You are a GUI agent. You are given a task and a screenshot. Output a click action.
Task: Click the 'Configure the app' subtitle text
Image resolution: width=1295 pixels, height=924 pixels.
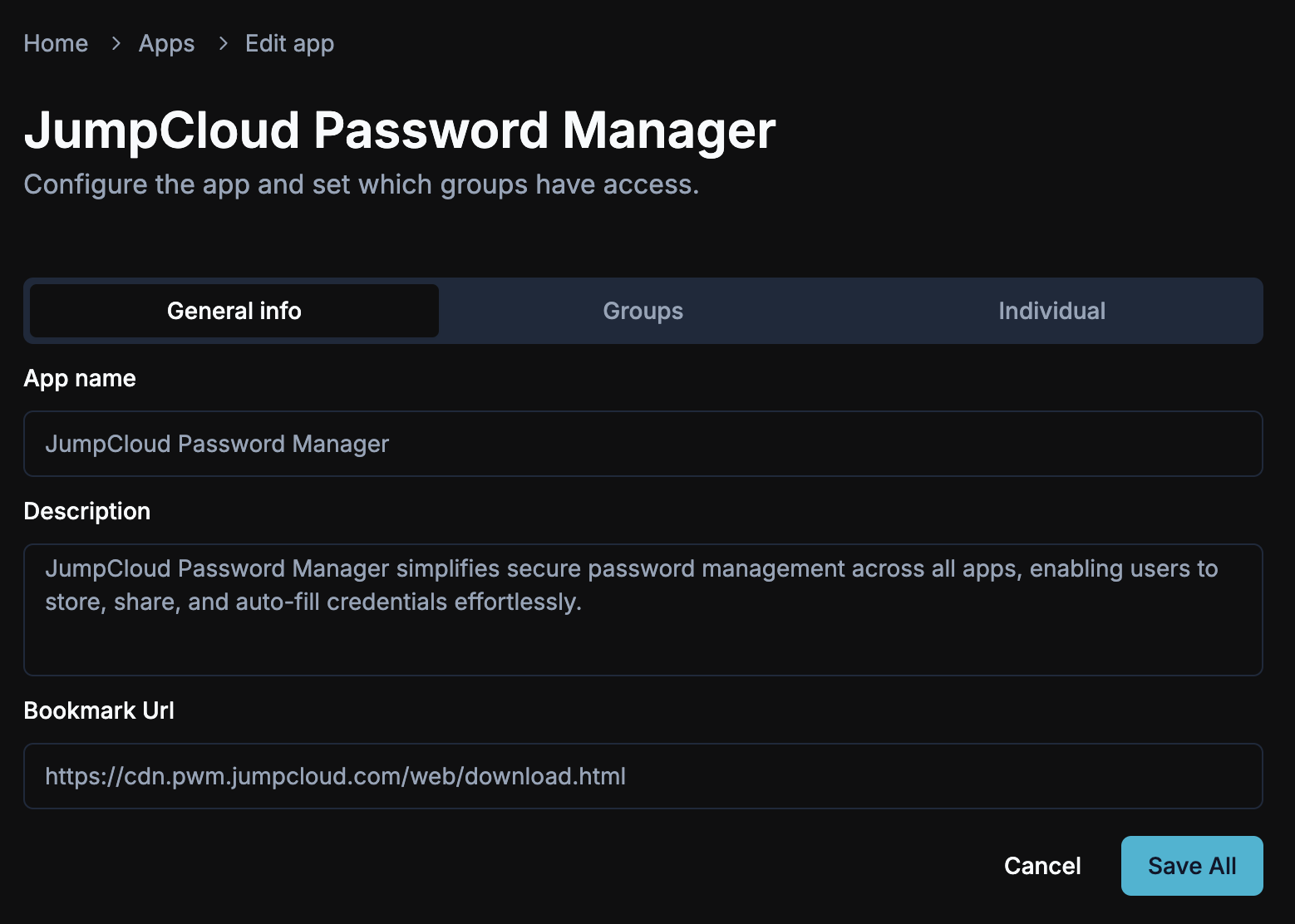tap(362, 184)
